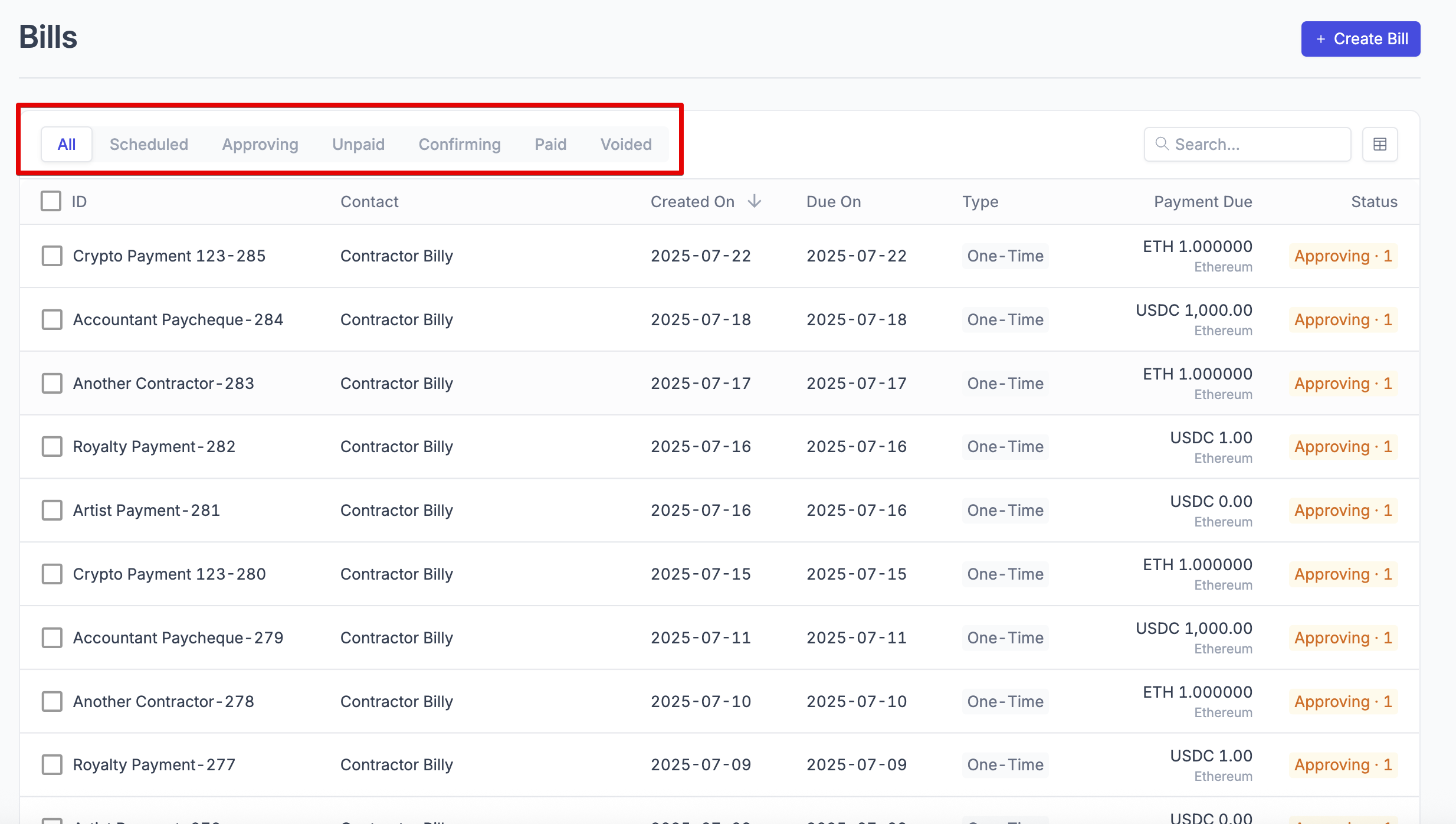1456x824 pixels.
Task: Click One-Time type tag on Royalty Payment-277
Action: 1005,765
